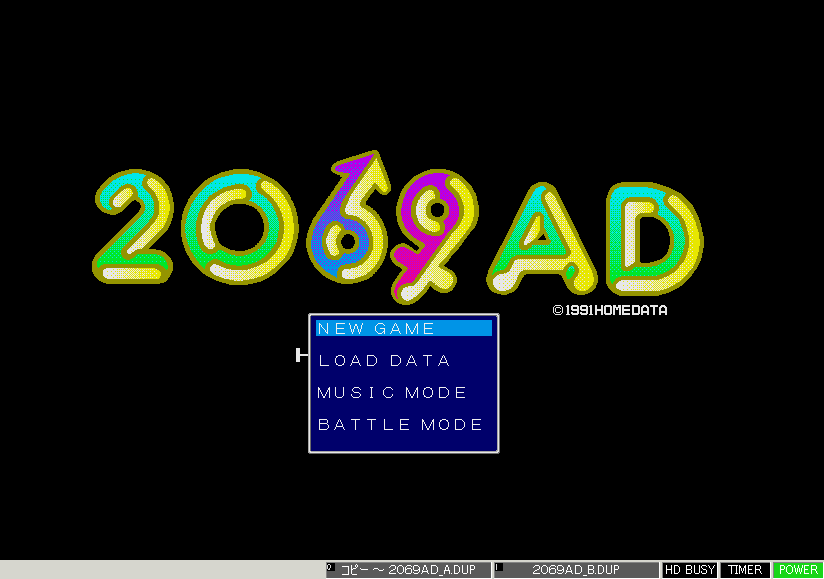This screenshot has width=824, height=579.
Task: Select LOAD DATA in the title menu
Action: point(385,360)
